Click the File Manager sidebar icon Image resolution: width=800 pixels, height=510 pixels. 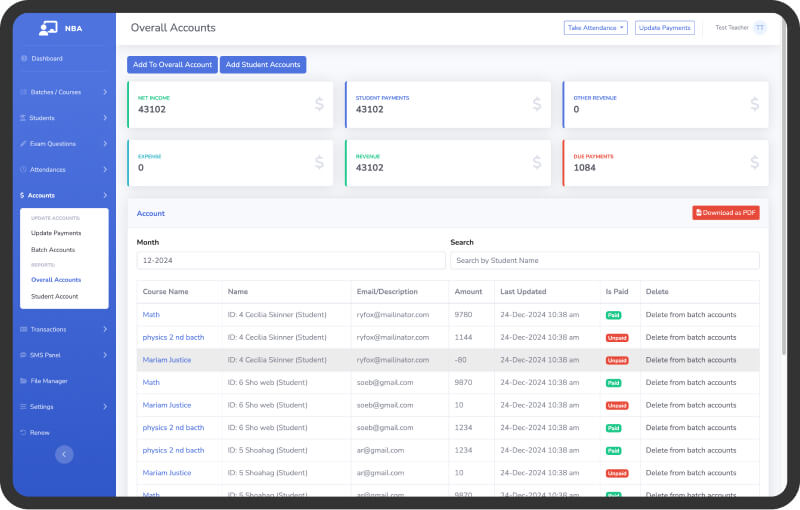(24, 381)
